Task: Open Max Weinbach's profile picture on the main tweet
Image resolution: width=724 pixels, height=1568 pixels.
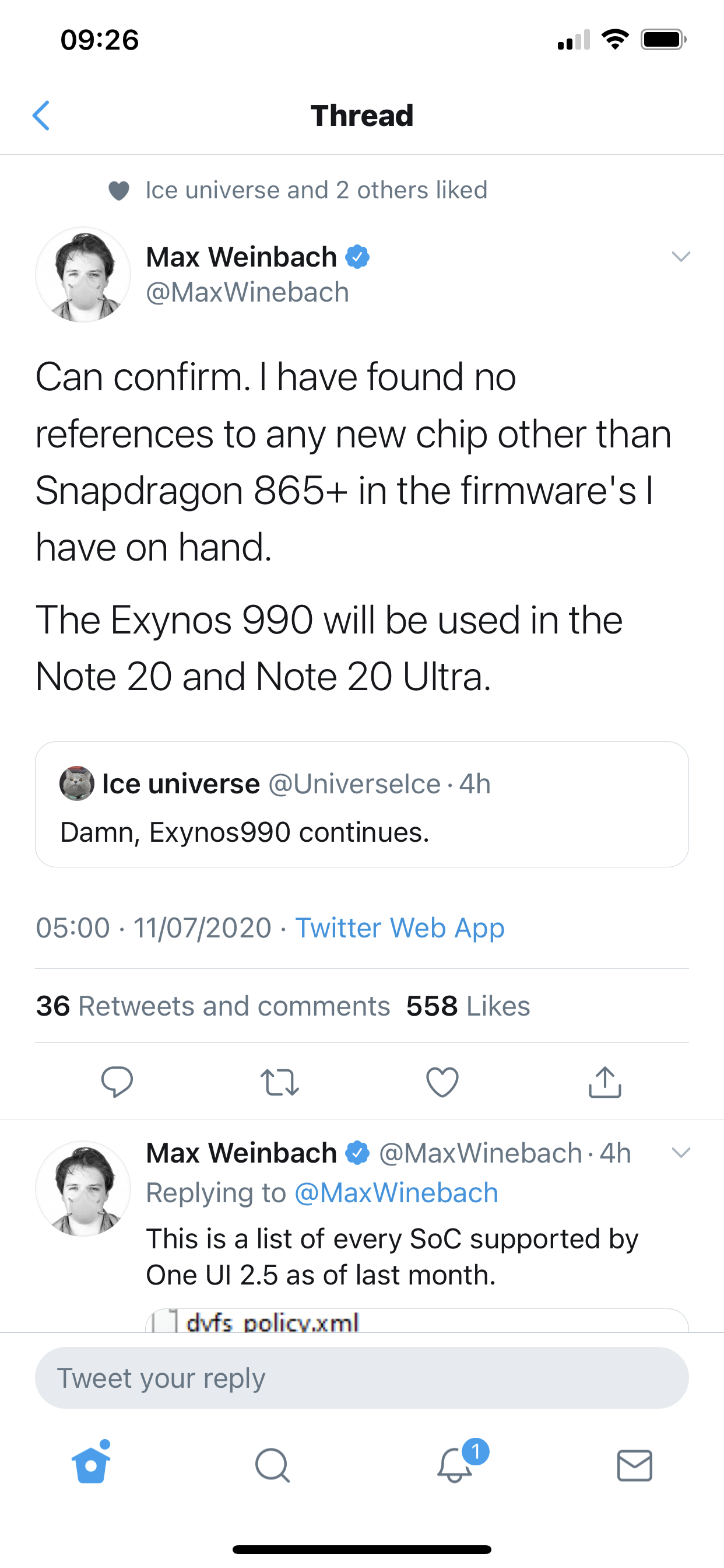Action: [x=83, y=275]
